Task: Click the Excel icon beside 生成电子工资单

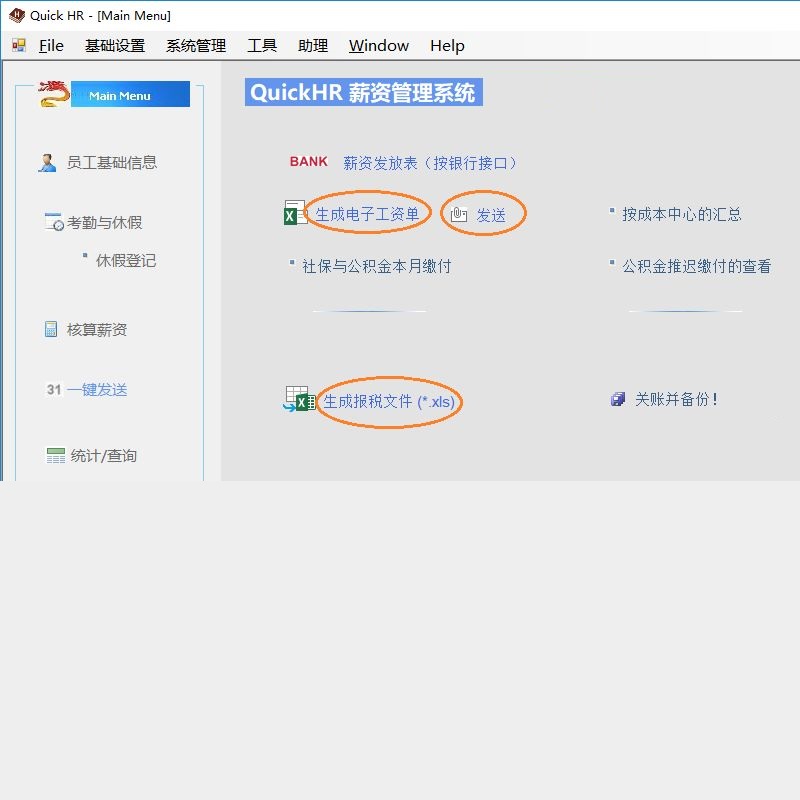Action: pos(295,212)
